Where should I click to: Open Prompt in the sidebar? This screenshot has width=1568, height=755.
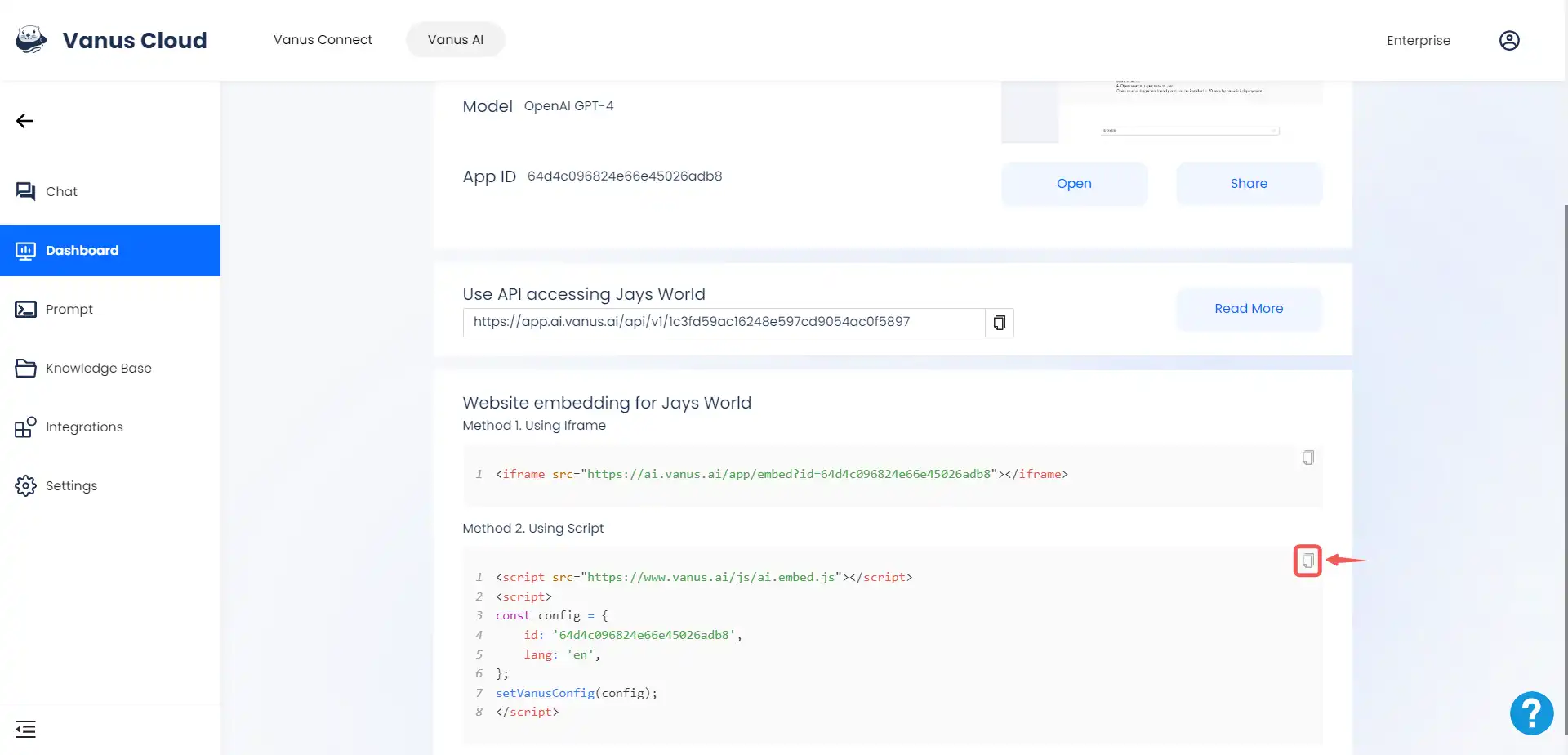[110, 309]
